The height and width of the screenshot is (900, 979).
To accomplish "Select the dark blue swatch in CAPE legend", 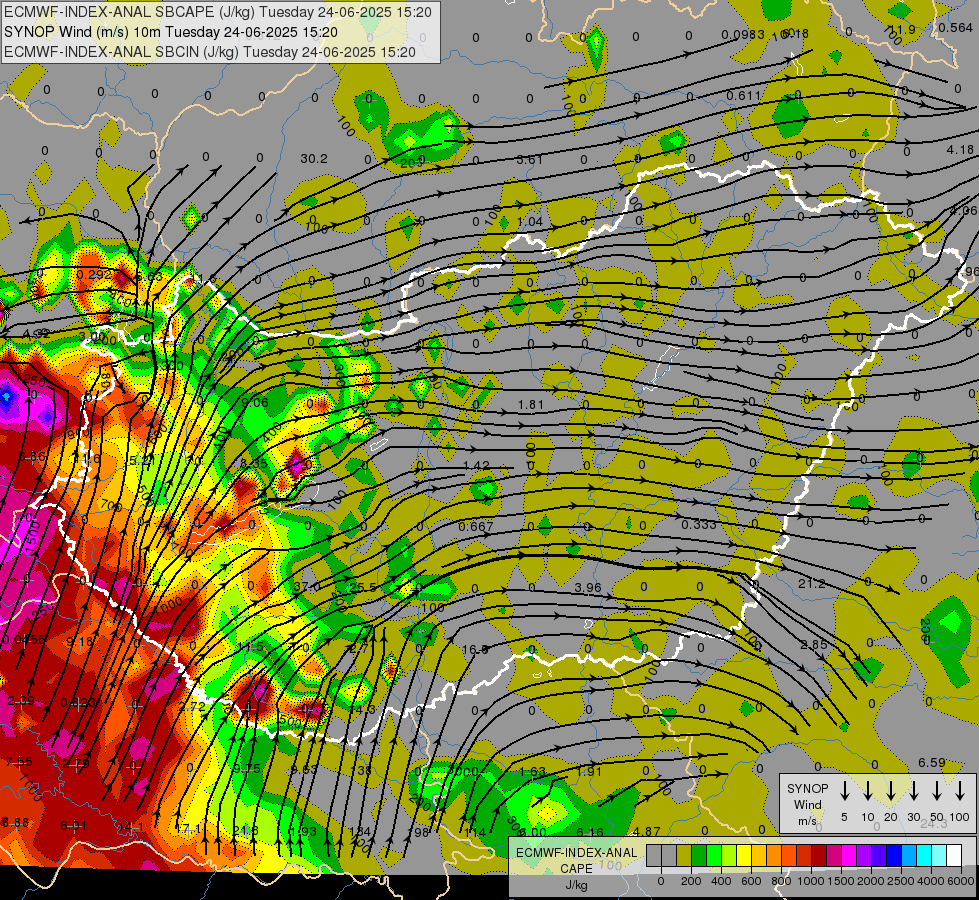I will [x=894, y=855].
